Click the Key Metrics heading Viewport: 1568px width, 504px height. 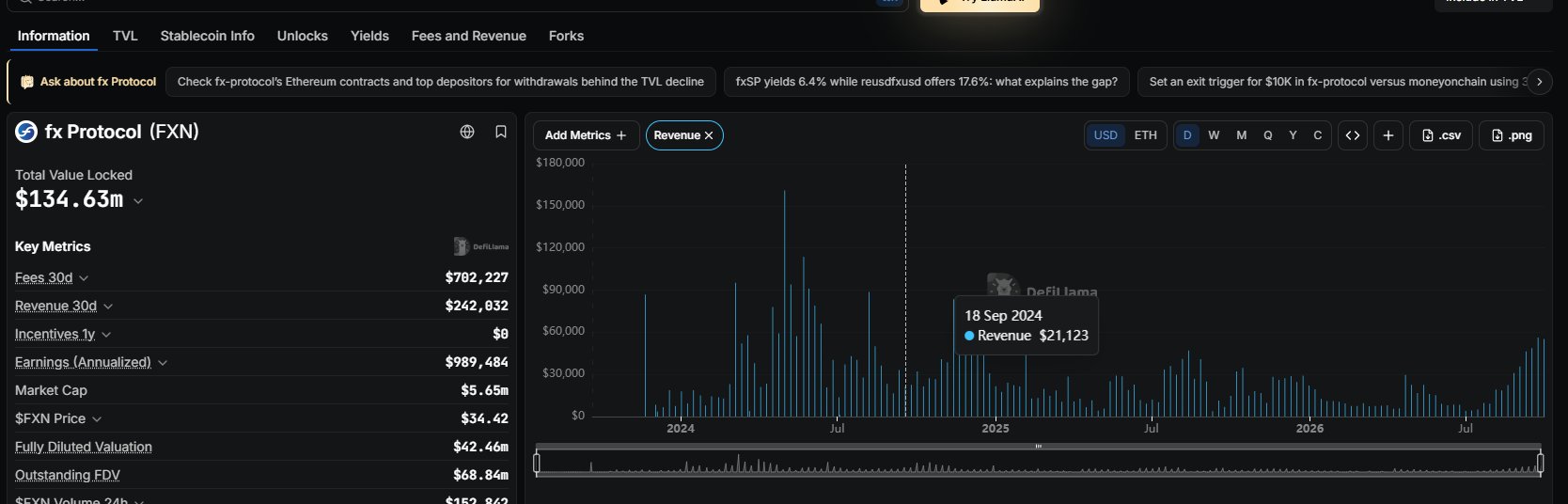point(53,246)
